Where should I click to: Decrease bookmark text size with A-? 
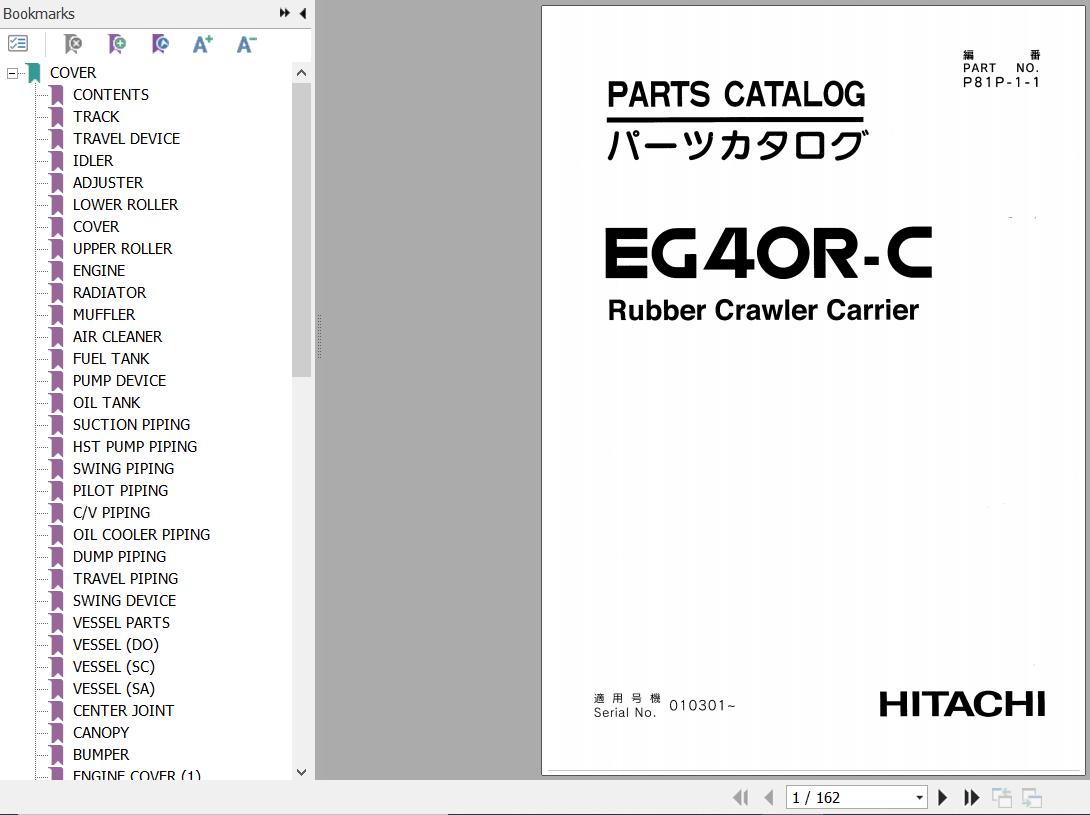[x=246, y=44]
